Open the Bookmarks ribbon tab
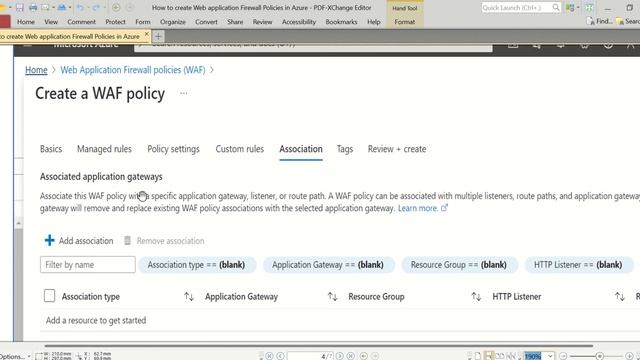Image resolution: width=640 pixels, height=360 pixels. tap(341, 22)
